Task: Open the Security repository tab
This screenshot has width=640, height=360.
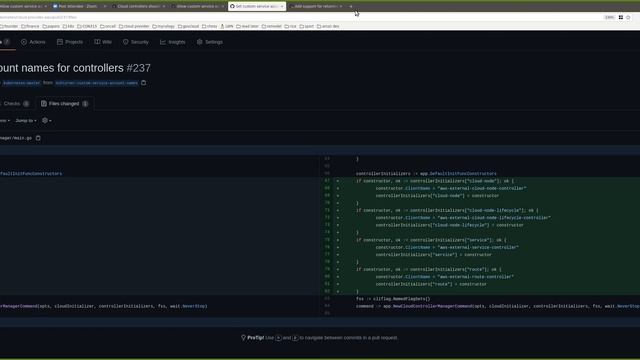Action: click(x=136, y=42)
